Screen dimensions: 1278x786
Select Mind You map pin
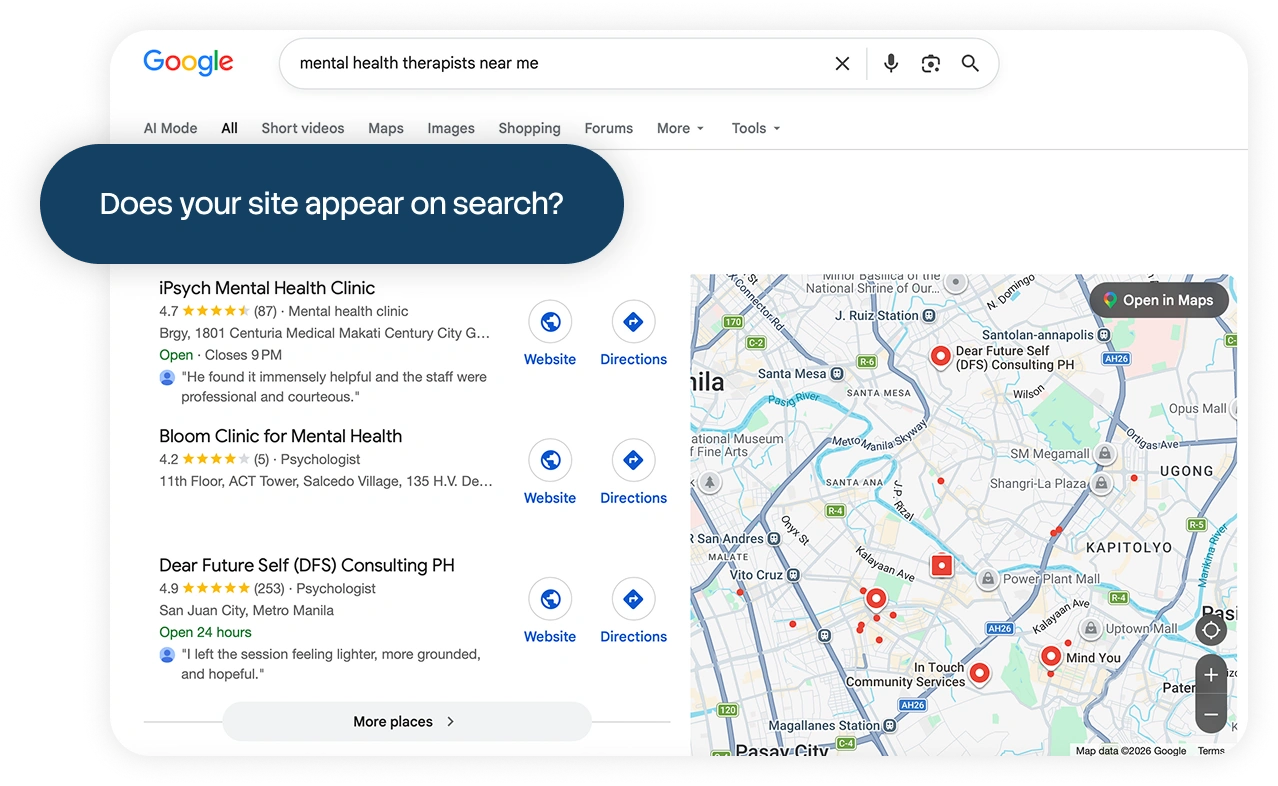(1050, 657)
